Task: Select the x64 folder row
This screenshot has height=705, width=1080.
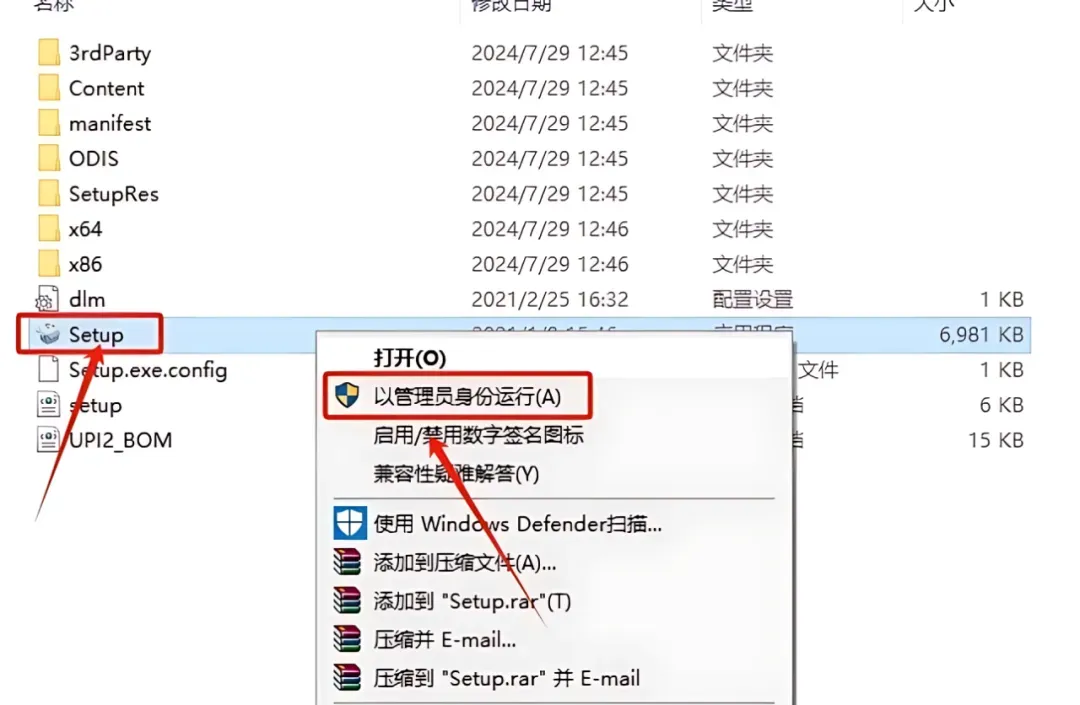Action: 530,229
